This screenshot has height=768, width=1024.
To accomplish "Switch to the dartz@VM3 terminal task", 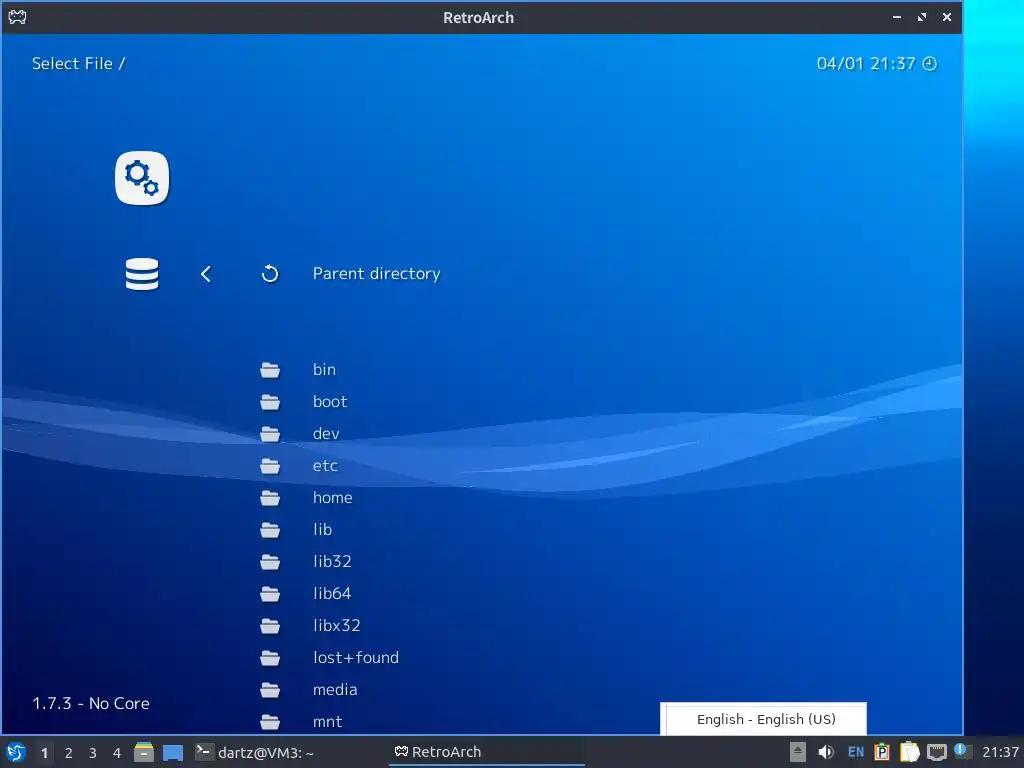I will (x=255, y=752).
